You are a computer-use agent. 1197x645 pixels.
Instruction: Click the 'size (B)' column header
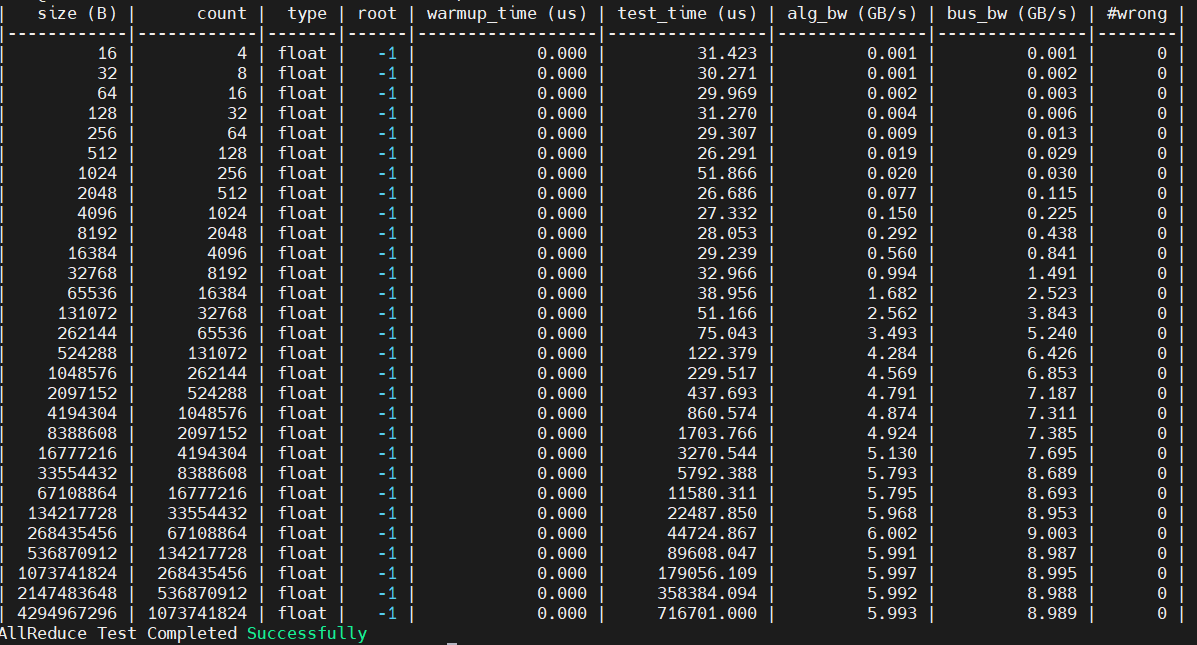point(77,13)
